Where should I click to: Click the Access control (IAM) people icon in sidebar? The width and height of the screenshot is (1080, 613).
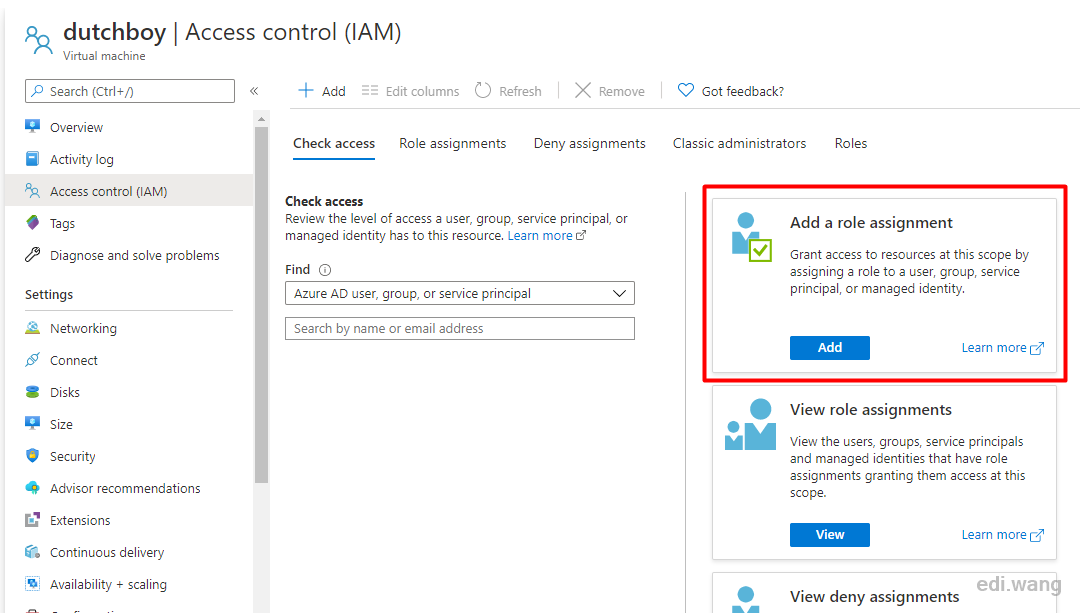tap(32, 191)
